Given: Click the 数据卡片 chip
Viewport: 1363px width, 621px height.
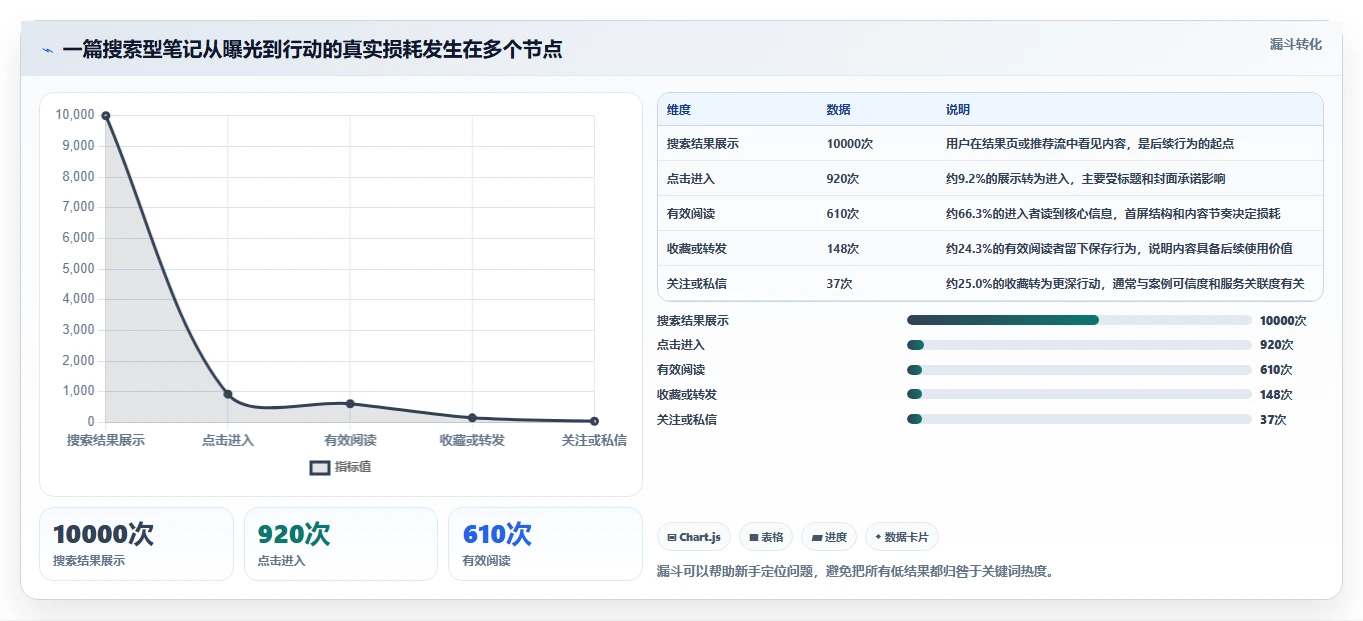Looking at the screenshot, I should click(902, 537).
